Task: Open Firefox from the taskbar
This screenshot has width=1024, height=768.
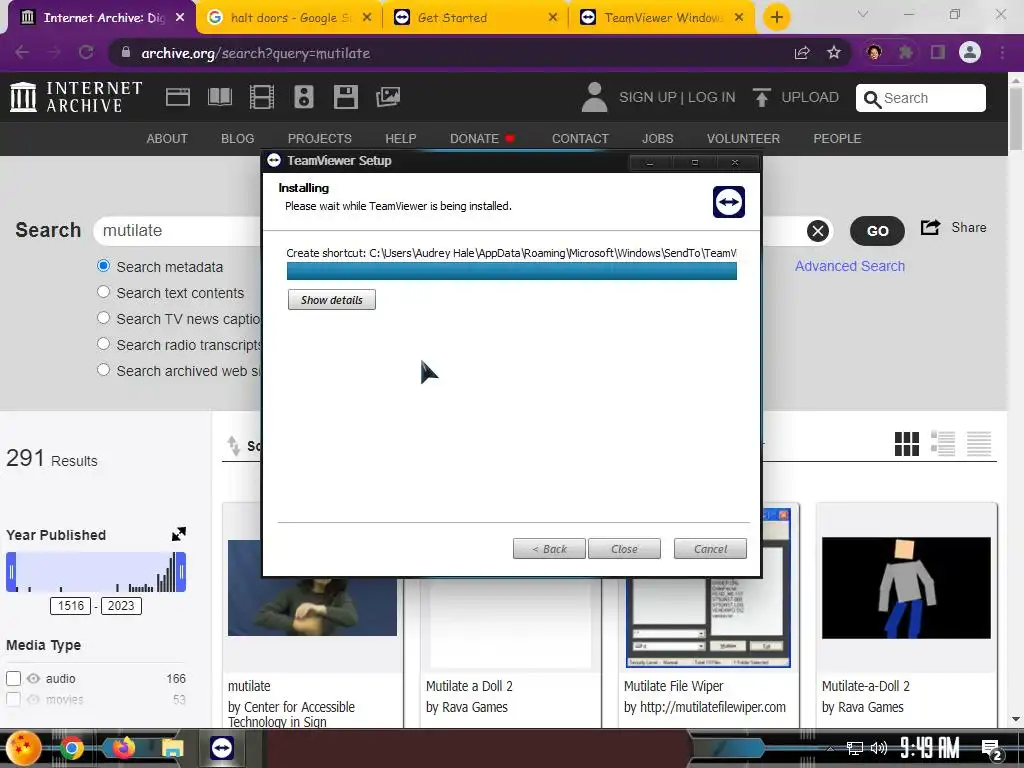Action: (x=122, y=748)
